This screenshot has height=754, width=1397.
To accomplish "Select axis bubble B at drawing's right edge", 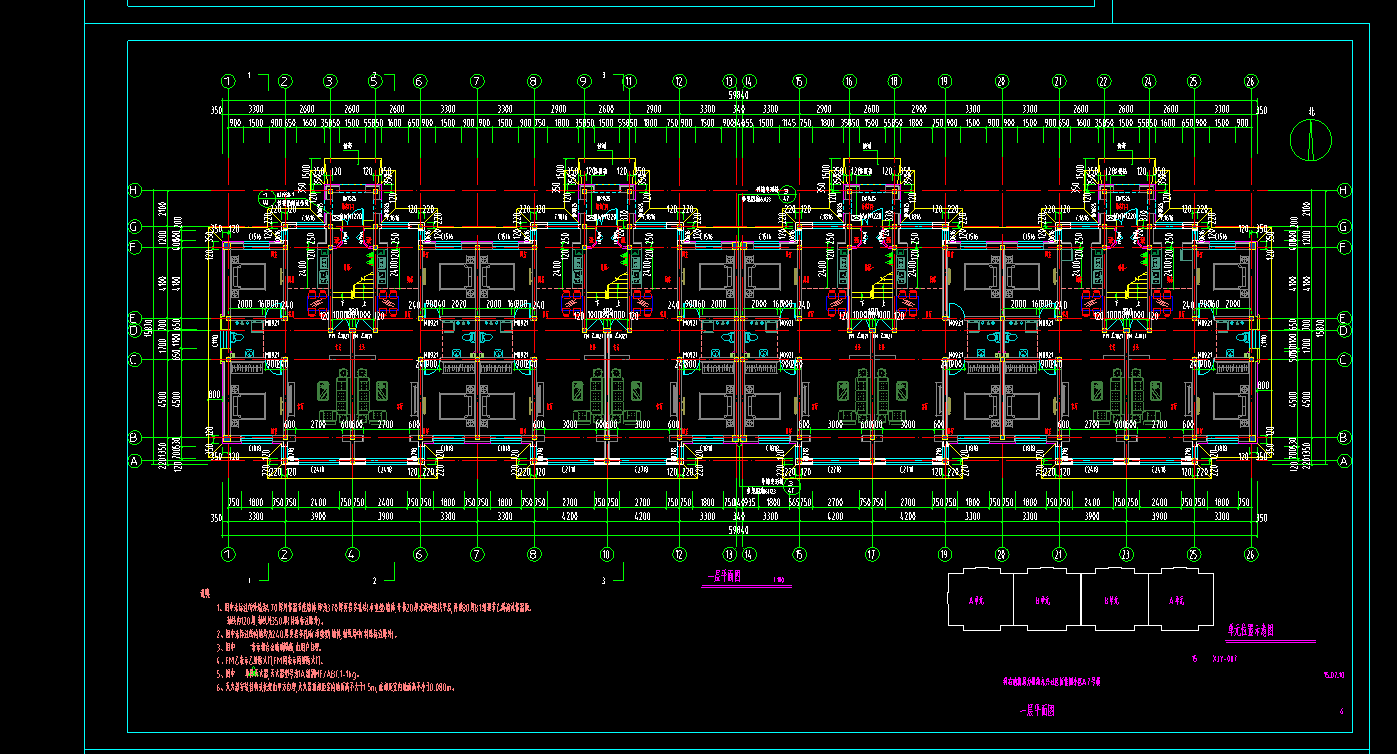I will (x=1344, y=437).
